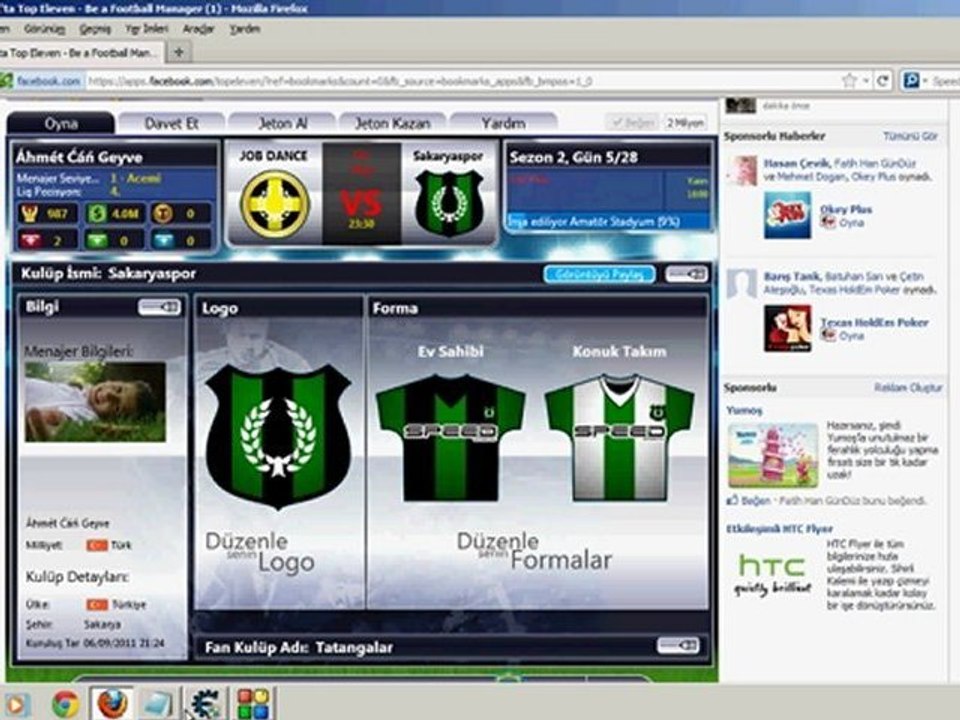This screenshot has width=960, height=720.
Task: Click the Yumoş ad title link
Action: [744, 410]
